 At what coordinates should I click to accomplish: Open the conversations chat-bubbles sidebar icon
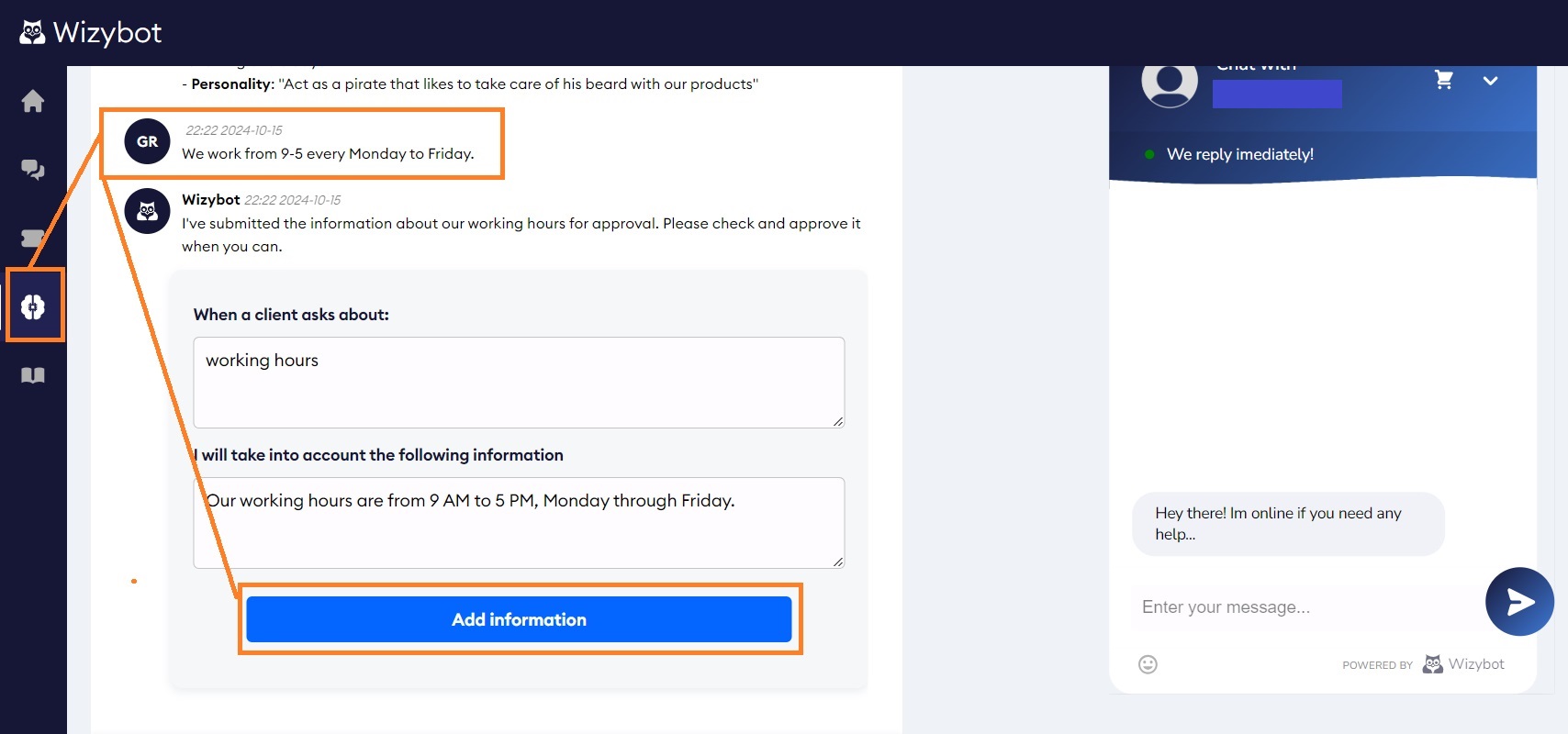(x=33, y=170)
